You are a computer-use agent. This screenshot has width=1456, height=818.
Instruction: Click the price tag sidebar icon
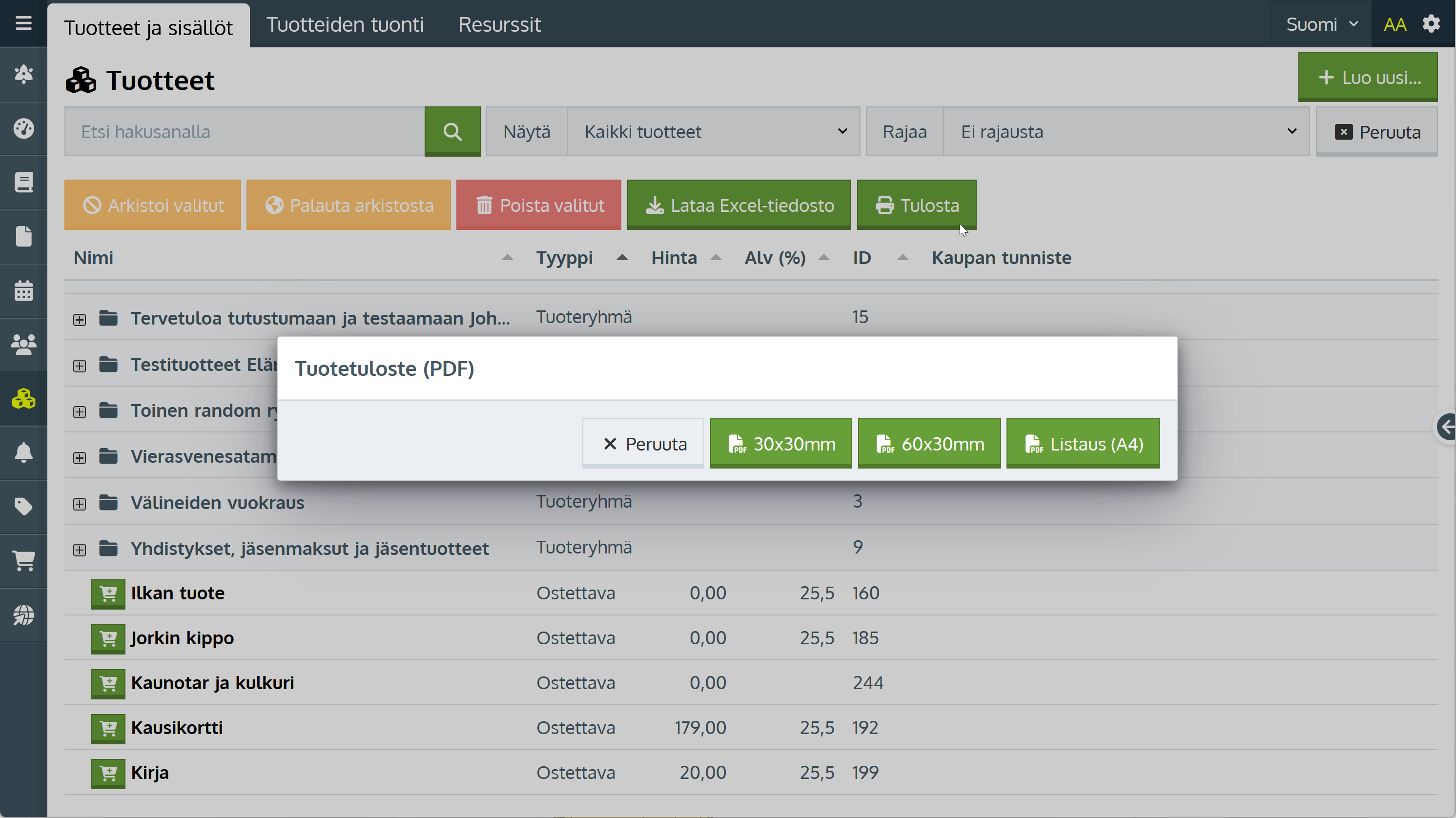point(23,507)
